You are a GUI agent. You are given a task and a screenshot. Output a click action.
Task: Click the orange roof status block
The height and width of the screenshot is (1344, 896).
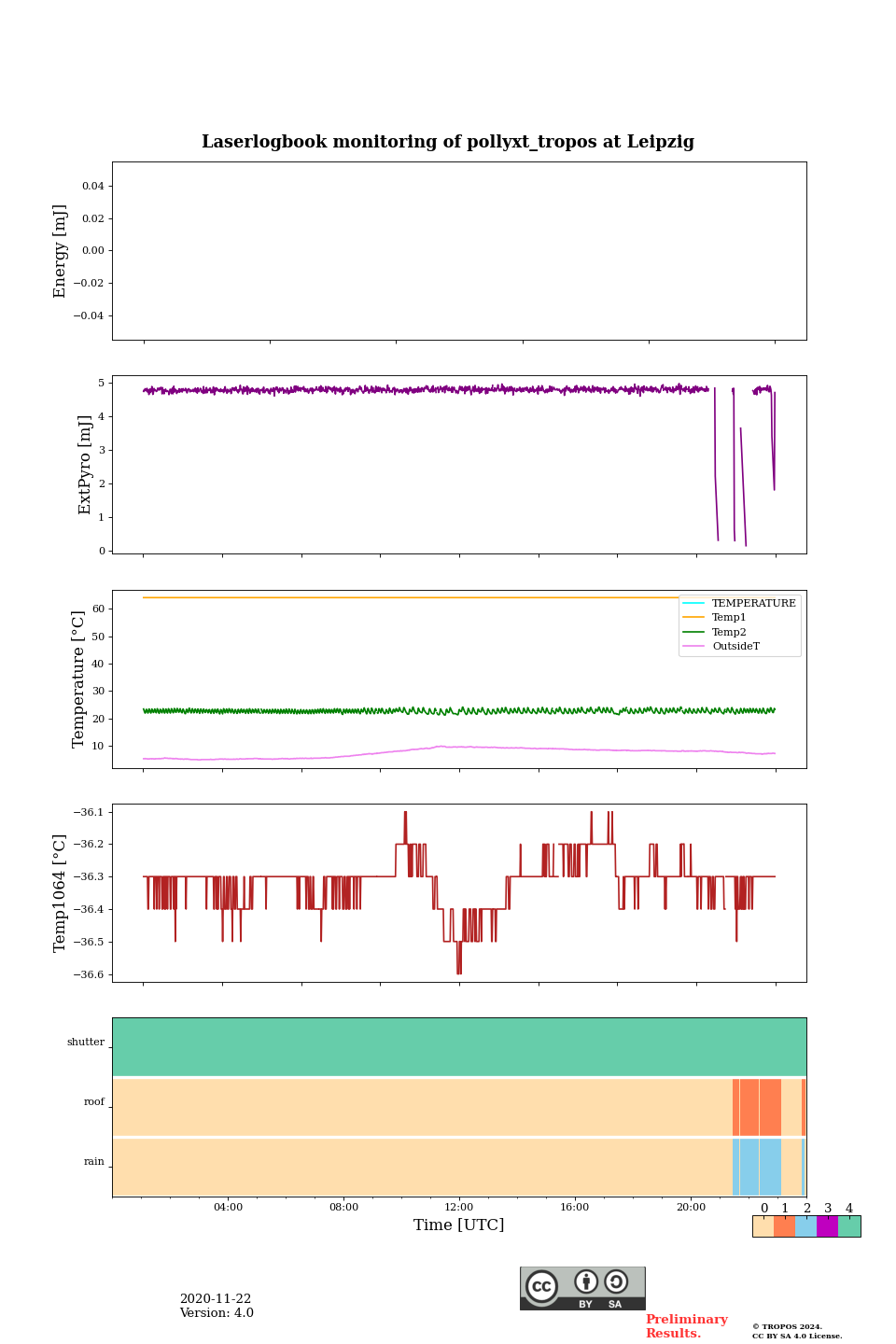click(x=757, y=1107)
